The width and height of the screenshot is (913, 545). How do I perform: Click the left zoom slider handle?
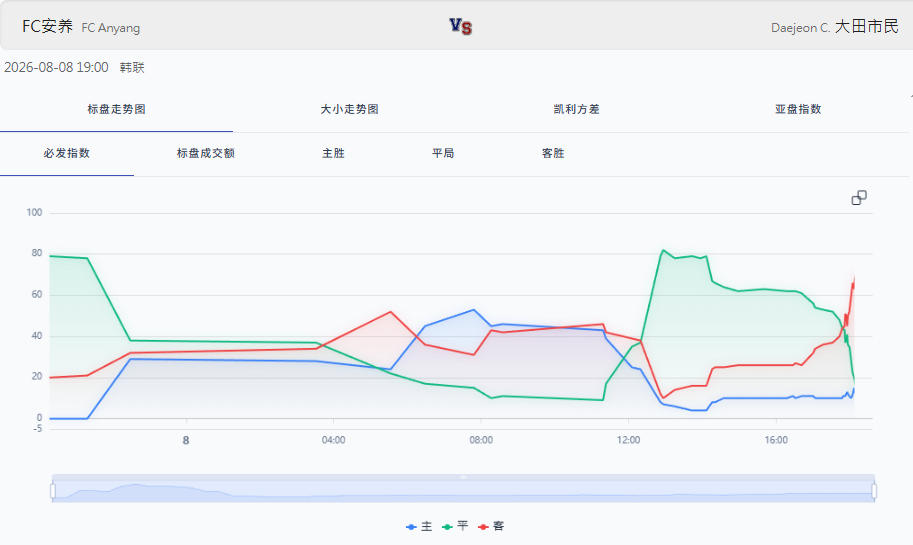tap(53, 491)
